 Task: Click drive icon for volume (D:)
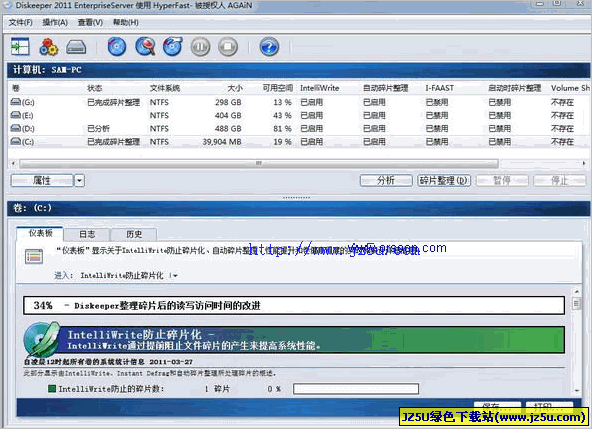(x=15, y=128)
